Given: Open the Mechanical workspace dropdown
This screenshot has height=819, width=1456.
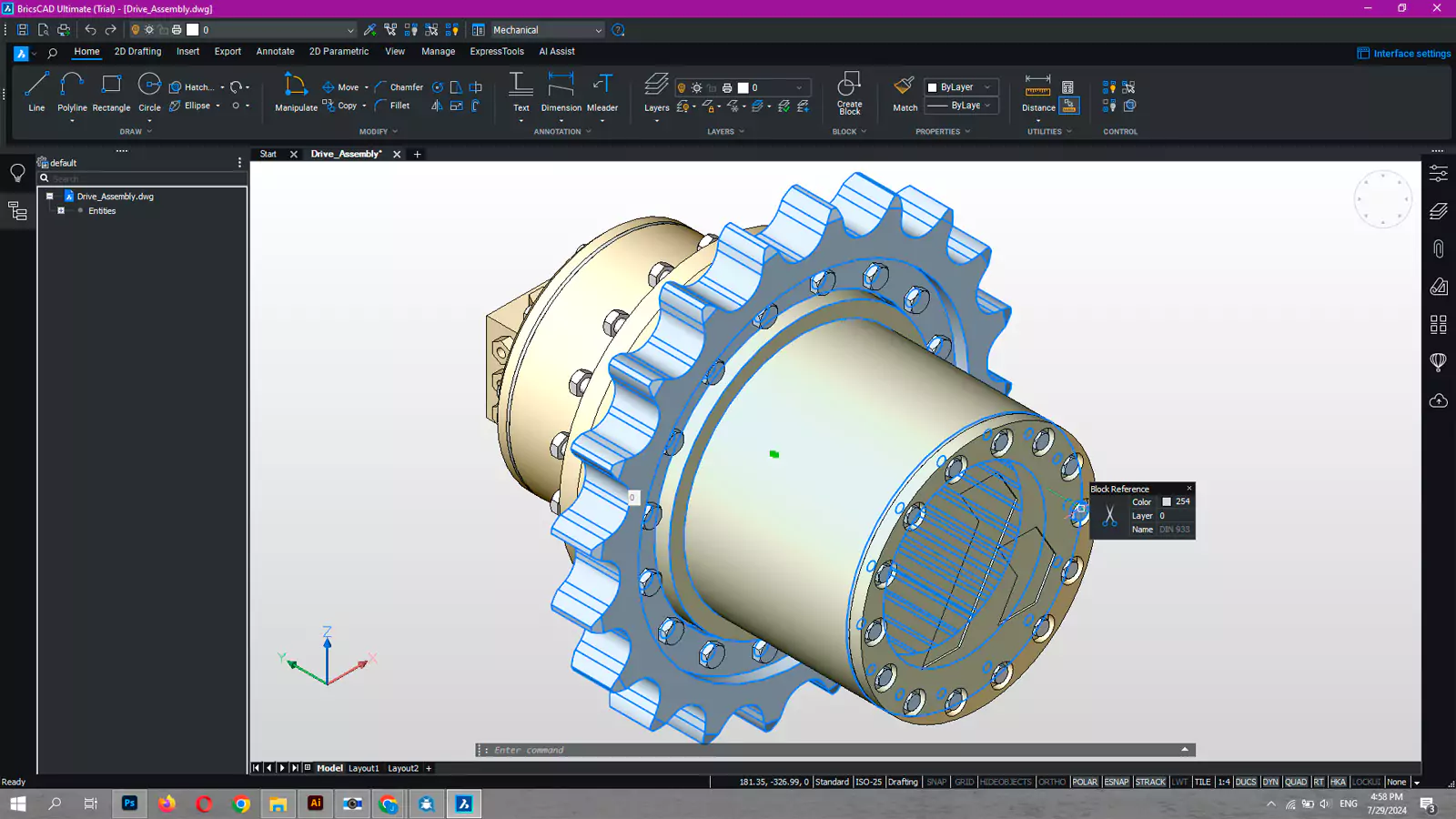Looking at the screenshot, I should point(548,30).
